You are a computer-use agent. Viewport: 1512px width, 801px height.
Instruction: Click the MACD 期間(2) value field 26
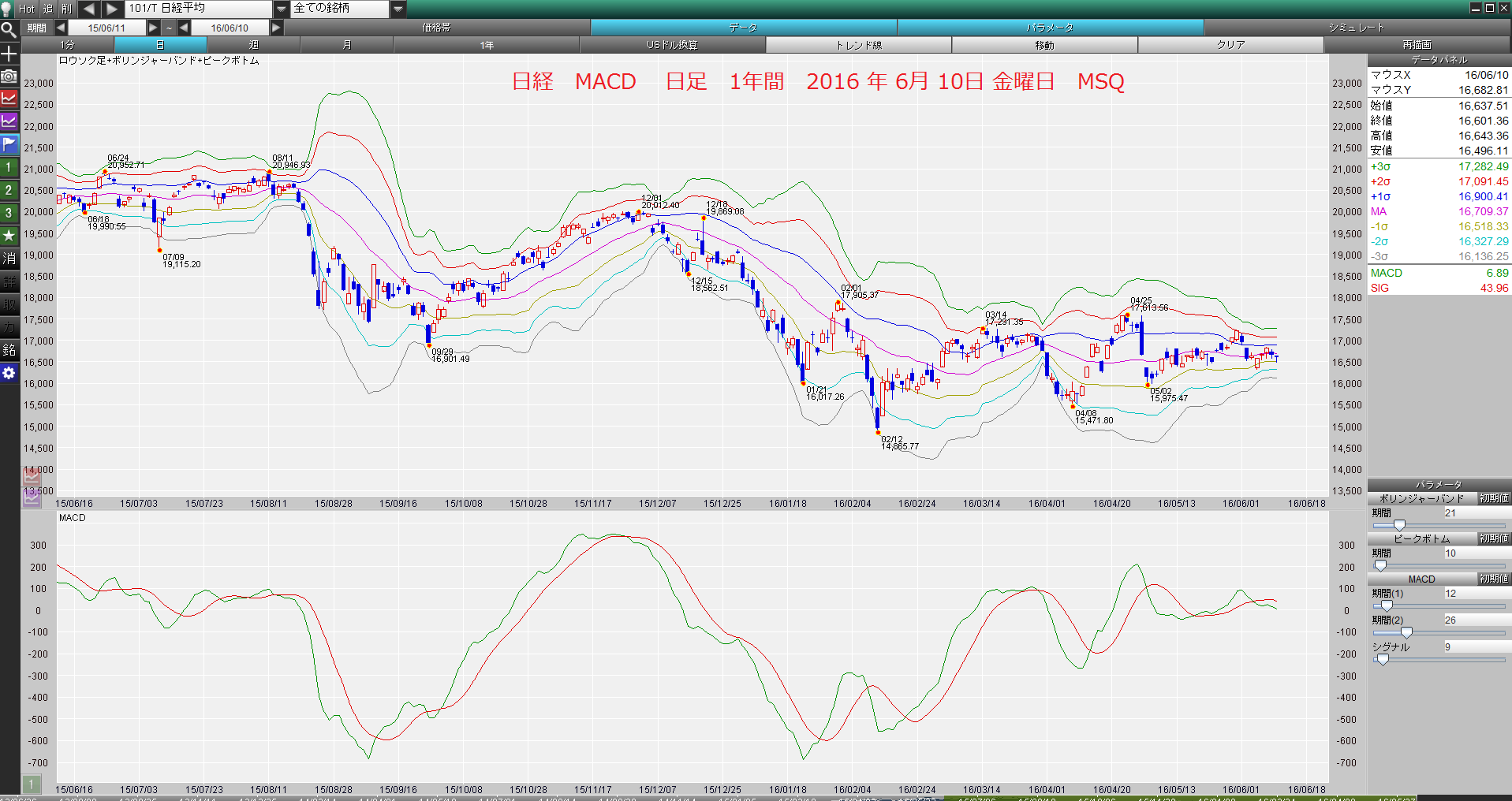click(1477, 620)
